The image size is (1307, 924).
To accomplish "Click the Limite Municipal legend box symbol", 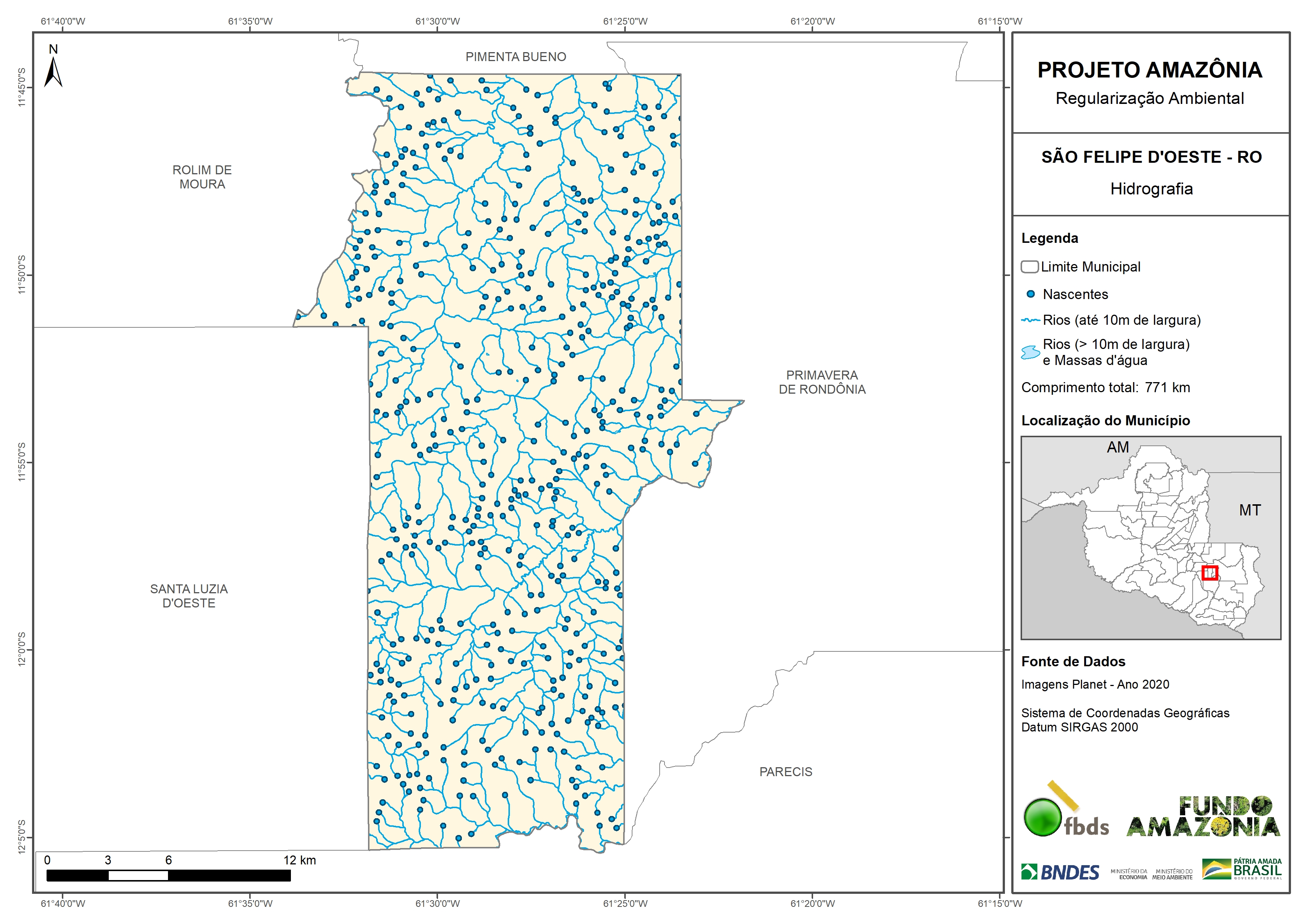I will tap(1029, 266).
